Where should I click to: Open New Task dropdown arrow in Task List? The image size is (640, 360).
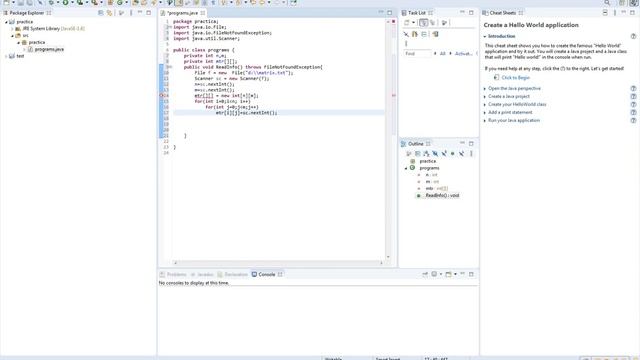point(413,23)
